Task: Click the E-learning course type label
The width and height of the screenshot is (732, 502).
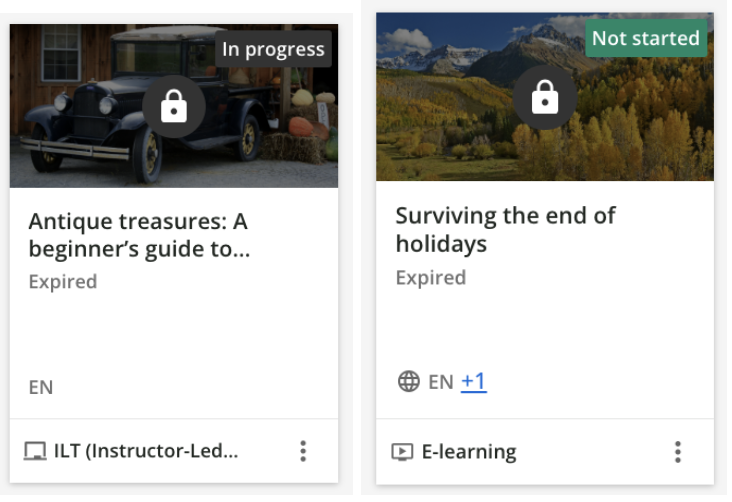Action: click(469, 452)
